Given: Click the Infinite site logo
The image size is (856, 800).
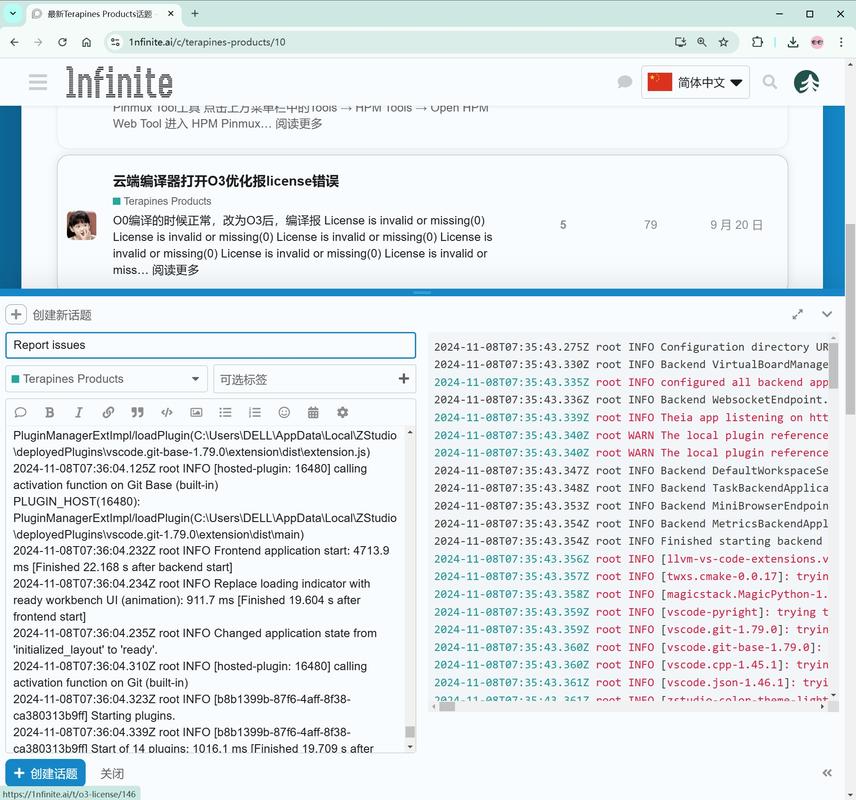Looking at the screenshot, I should (119, 82).
